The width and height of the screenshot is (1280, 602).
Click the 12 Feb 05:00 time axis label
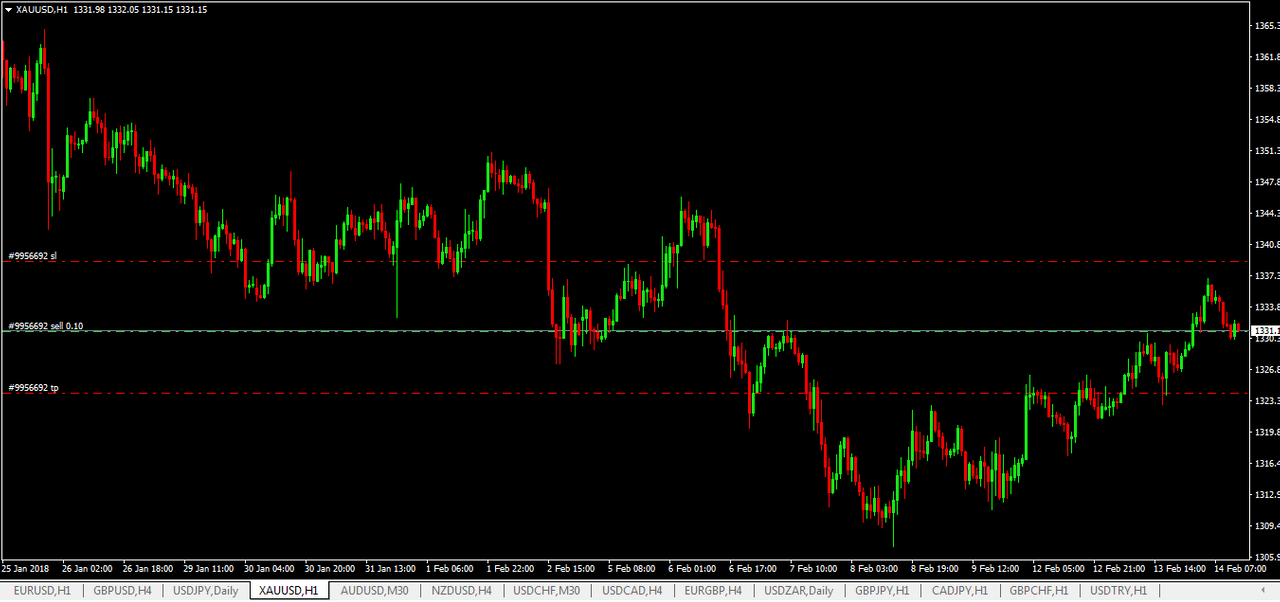(x=1056, y=568)
